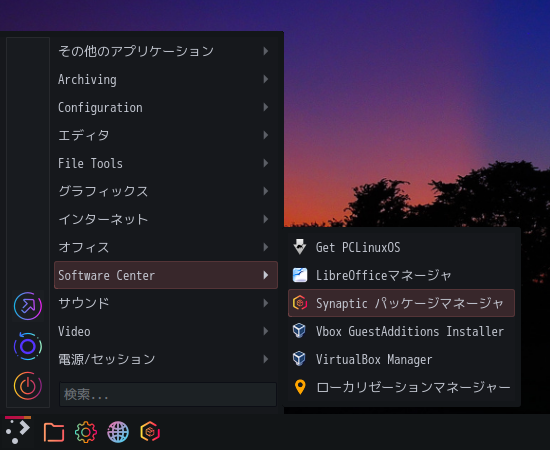Expand the Video submenu arrow

[266, 331]
